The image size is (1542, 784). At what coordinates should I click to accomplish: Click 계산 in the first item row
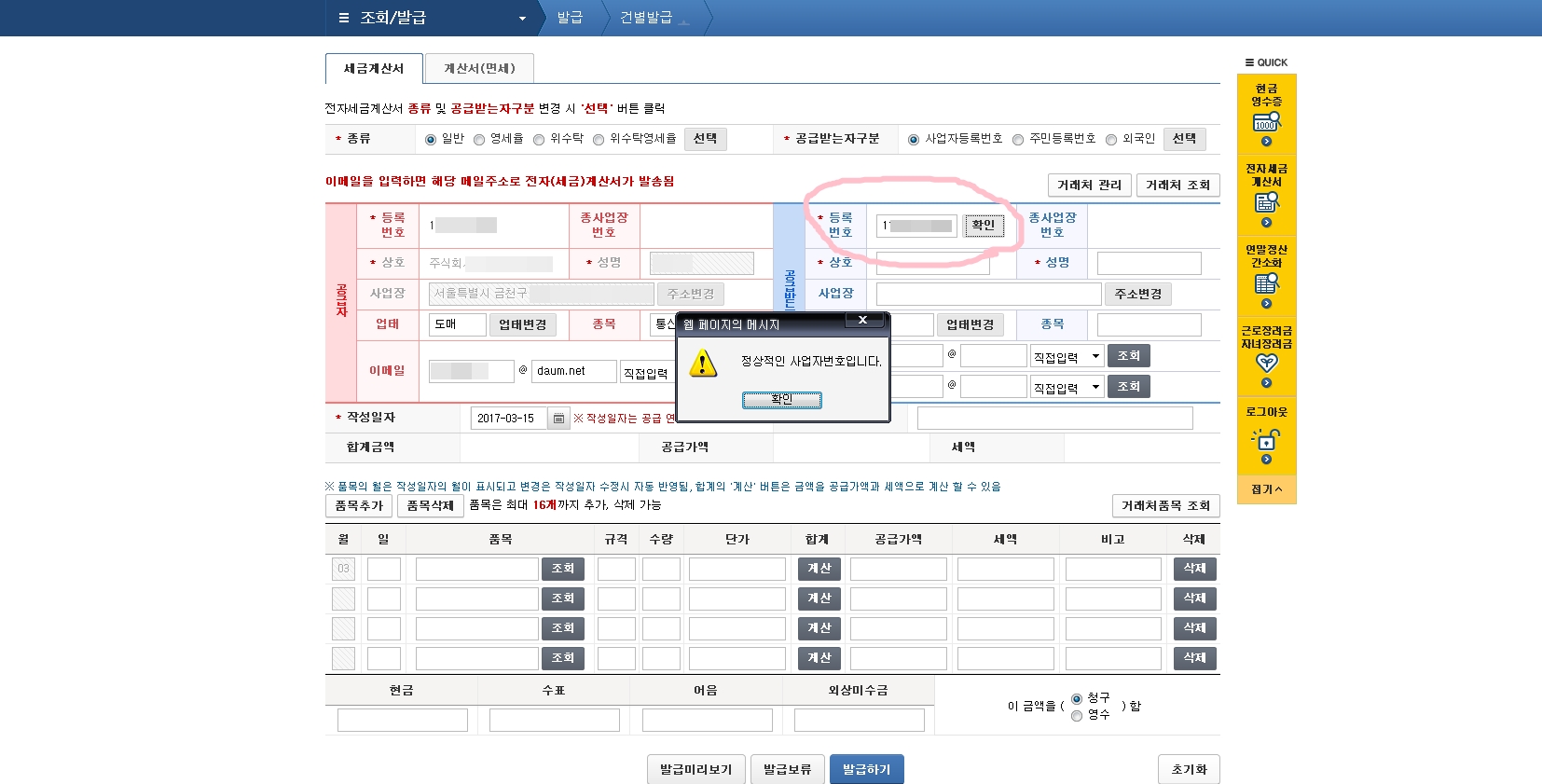(819, 569)
